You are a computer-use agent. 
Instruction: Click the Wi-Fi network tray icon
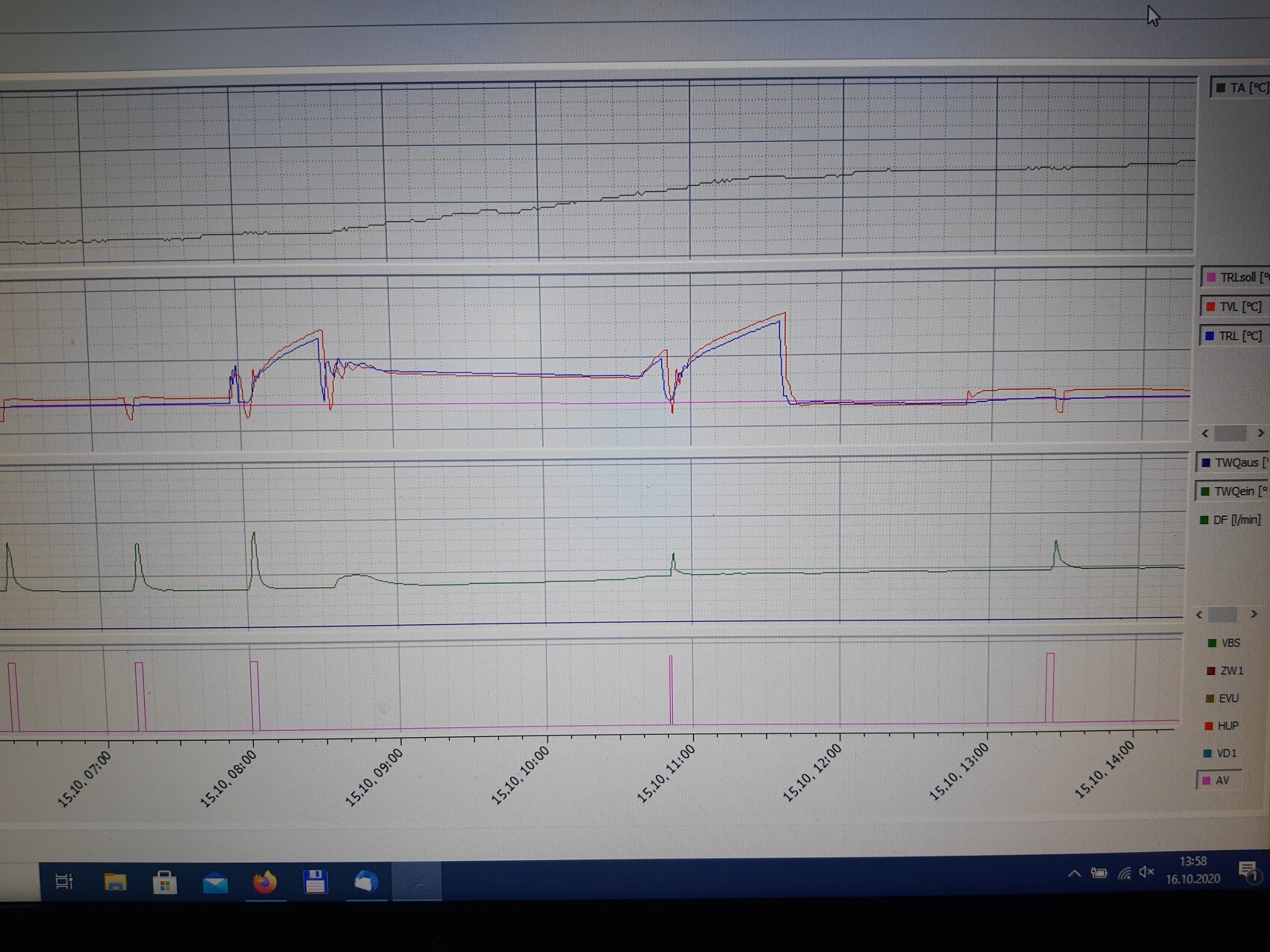(1124, 873)
